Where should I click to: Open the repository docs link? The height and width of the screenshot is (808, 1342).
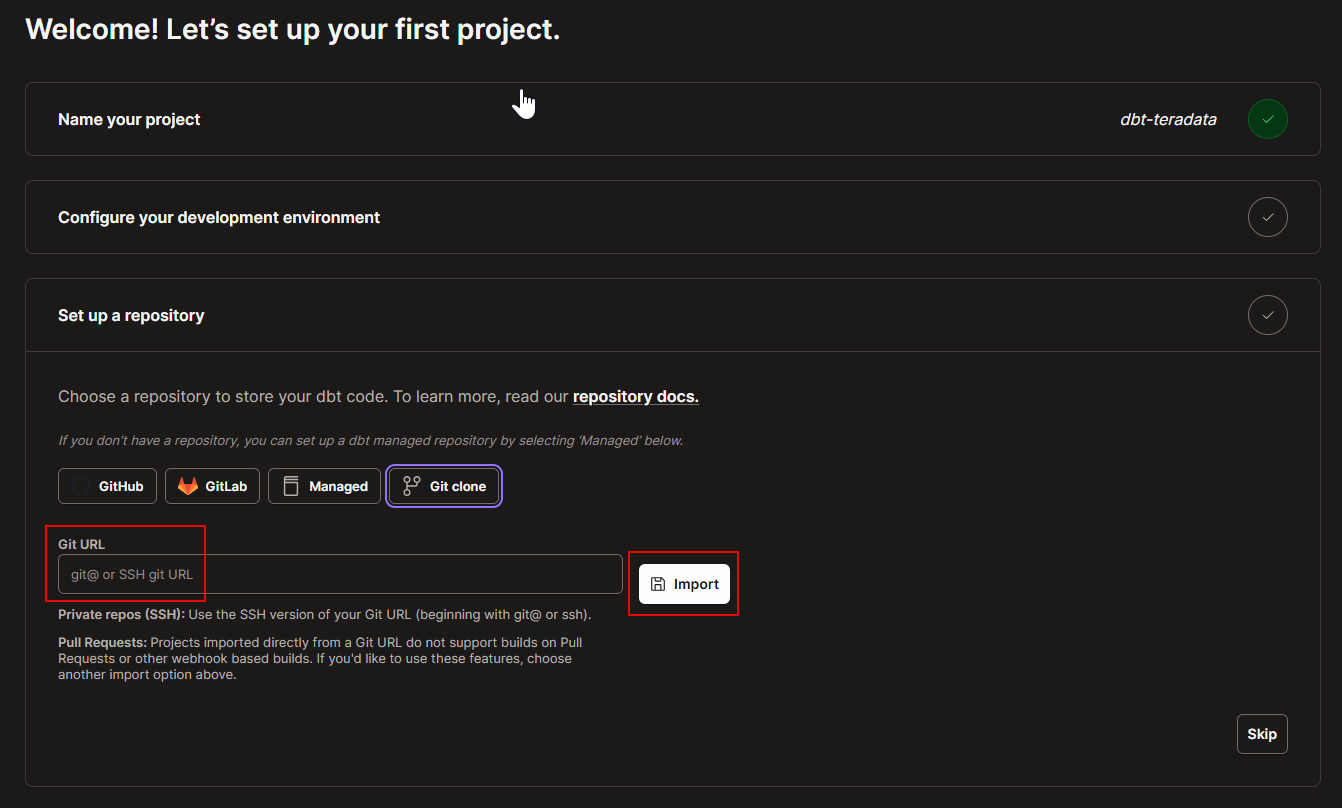pyautogui.click(x=636, y=396)
